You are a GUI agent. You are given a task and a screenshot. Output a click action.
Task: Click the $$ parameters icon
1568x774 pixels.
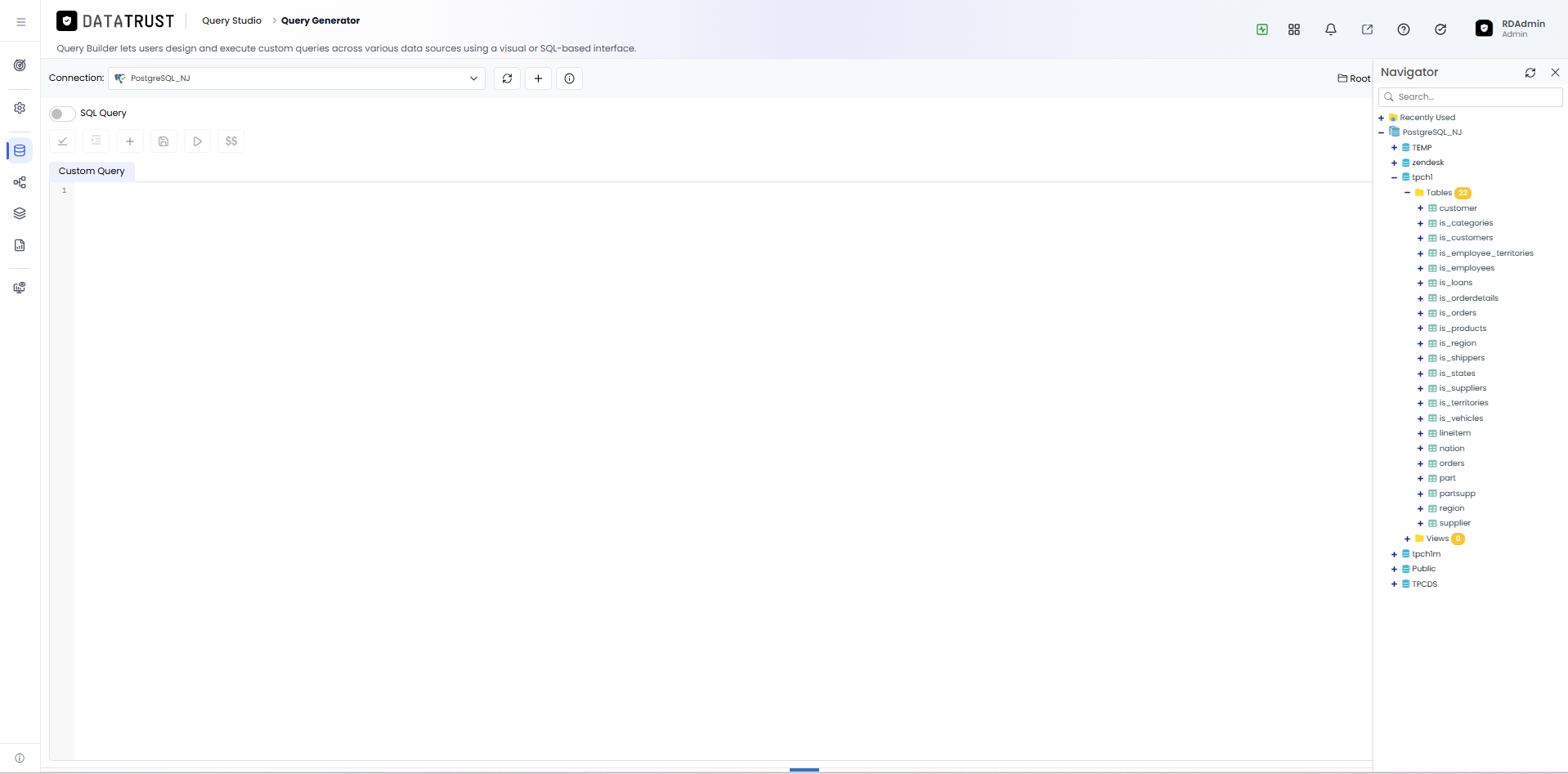pyautogui.click(x=231, y=141)
